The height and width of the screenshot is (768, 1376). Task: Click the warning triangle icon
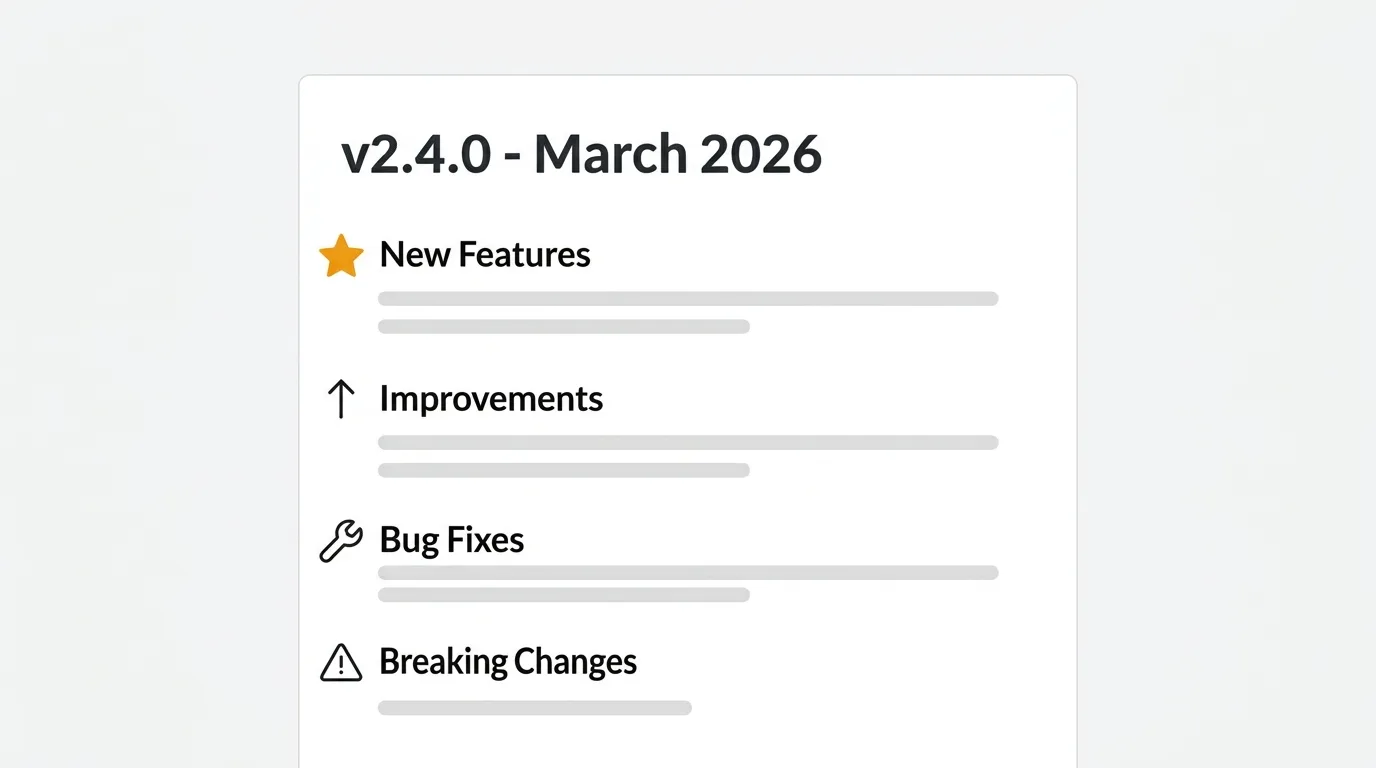click(x=340, y=662)
